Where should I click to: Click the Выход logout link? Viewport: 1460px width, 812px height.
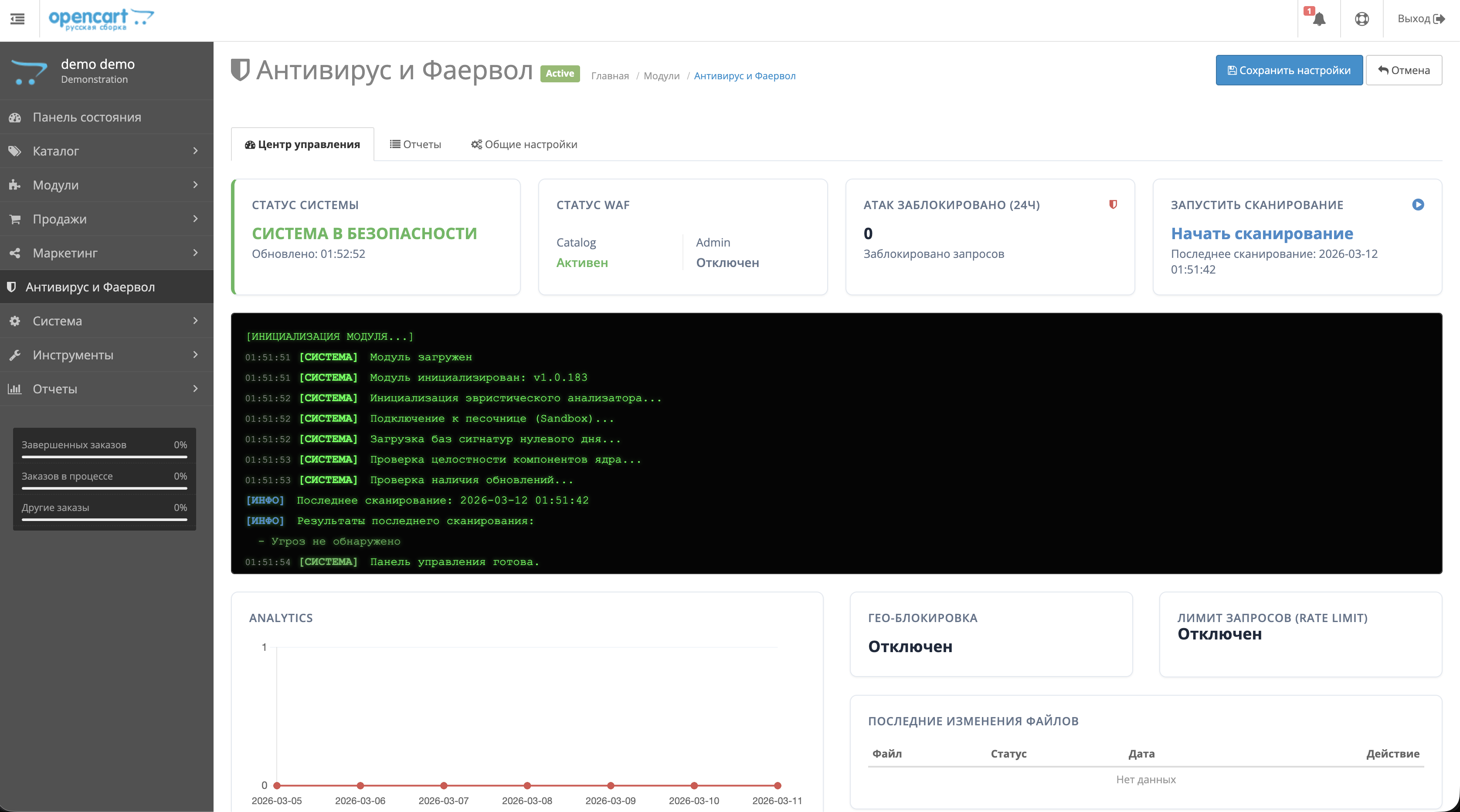point(1420,19)
